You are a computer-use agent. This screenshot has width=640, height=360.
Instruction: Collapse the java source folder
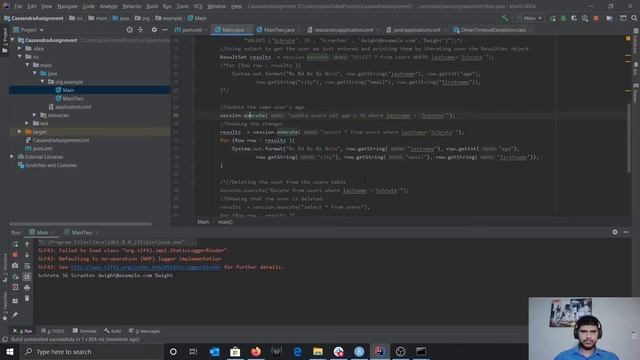pyautogui.click(x=35, y=73)
